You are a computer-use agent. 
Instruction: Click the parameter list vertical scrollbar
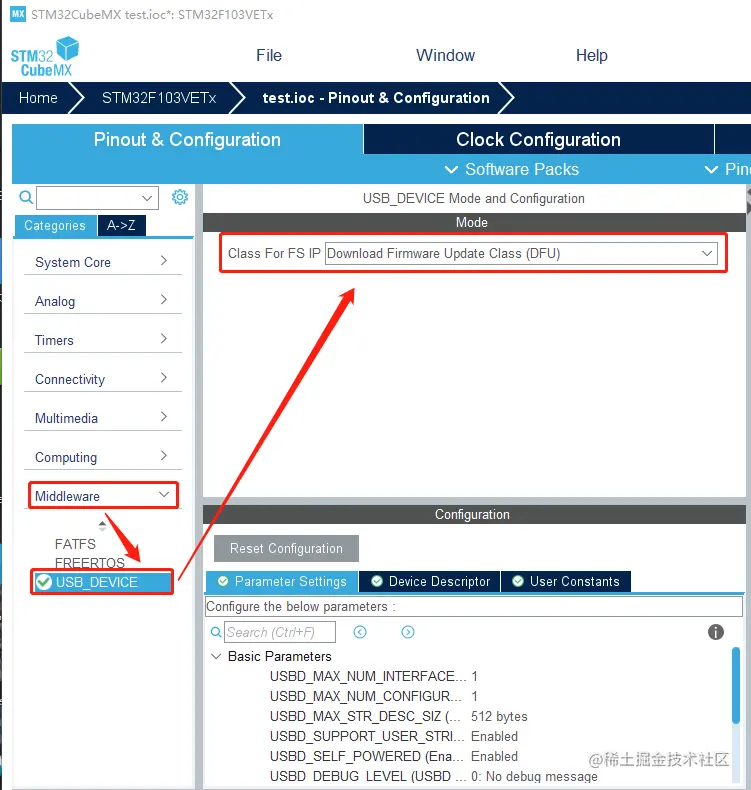coord(736,685)
